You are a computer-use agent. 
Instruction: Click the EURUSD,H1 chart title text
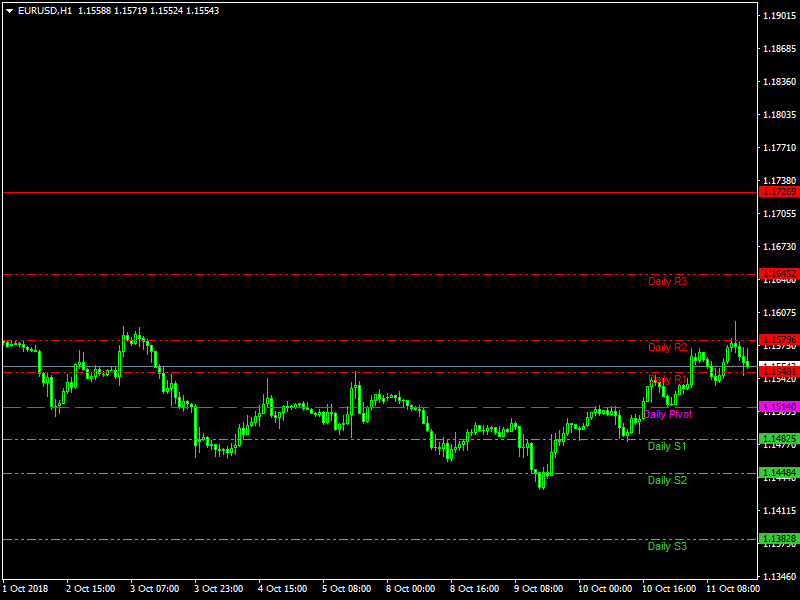coord(45,10)
